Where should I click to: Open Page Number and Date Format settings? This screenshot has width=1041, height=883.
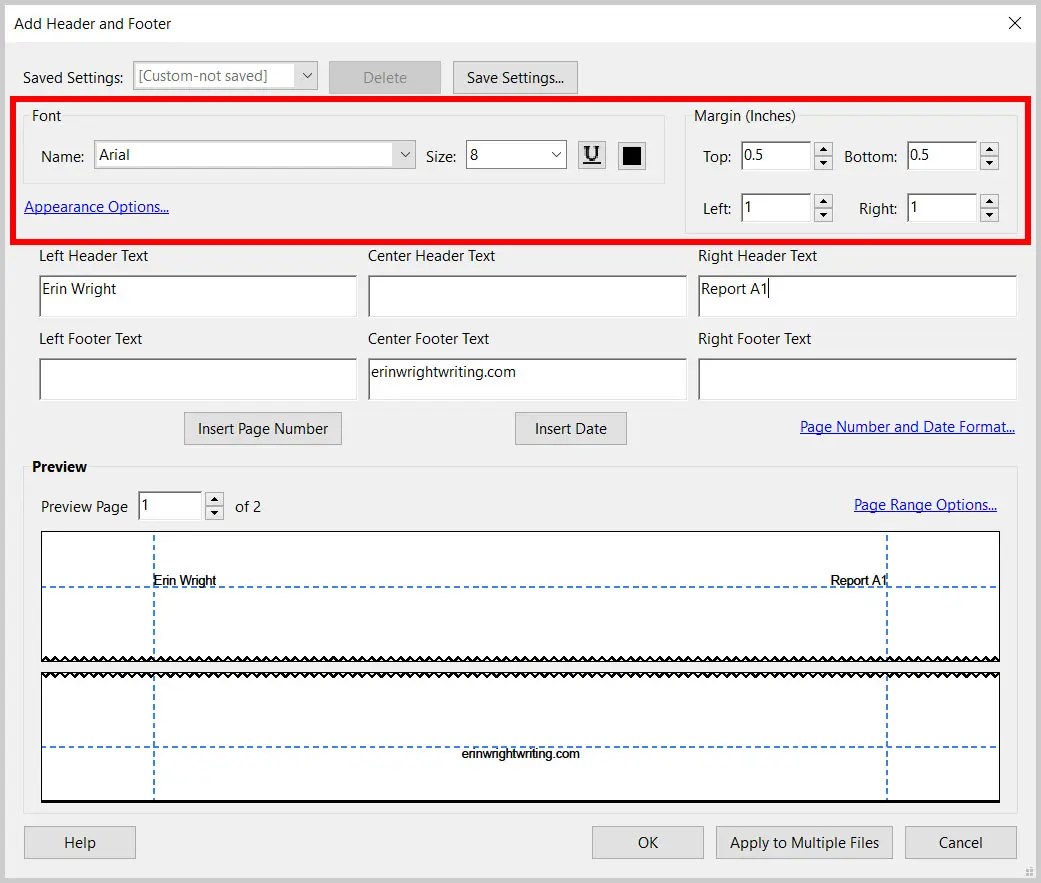click(x=906, y=426)
